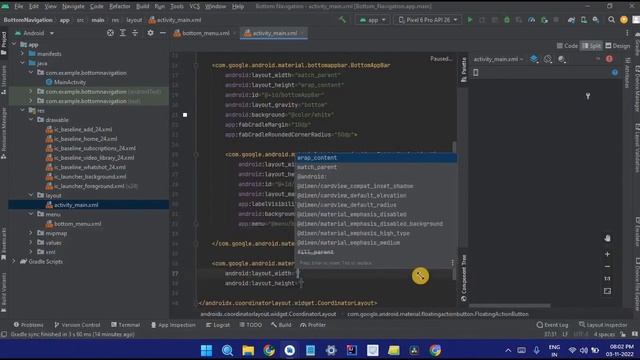Open the Event Log button
This screenshot has height=360, width=640.
(552, 325)
